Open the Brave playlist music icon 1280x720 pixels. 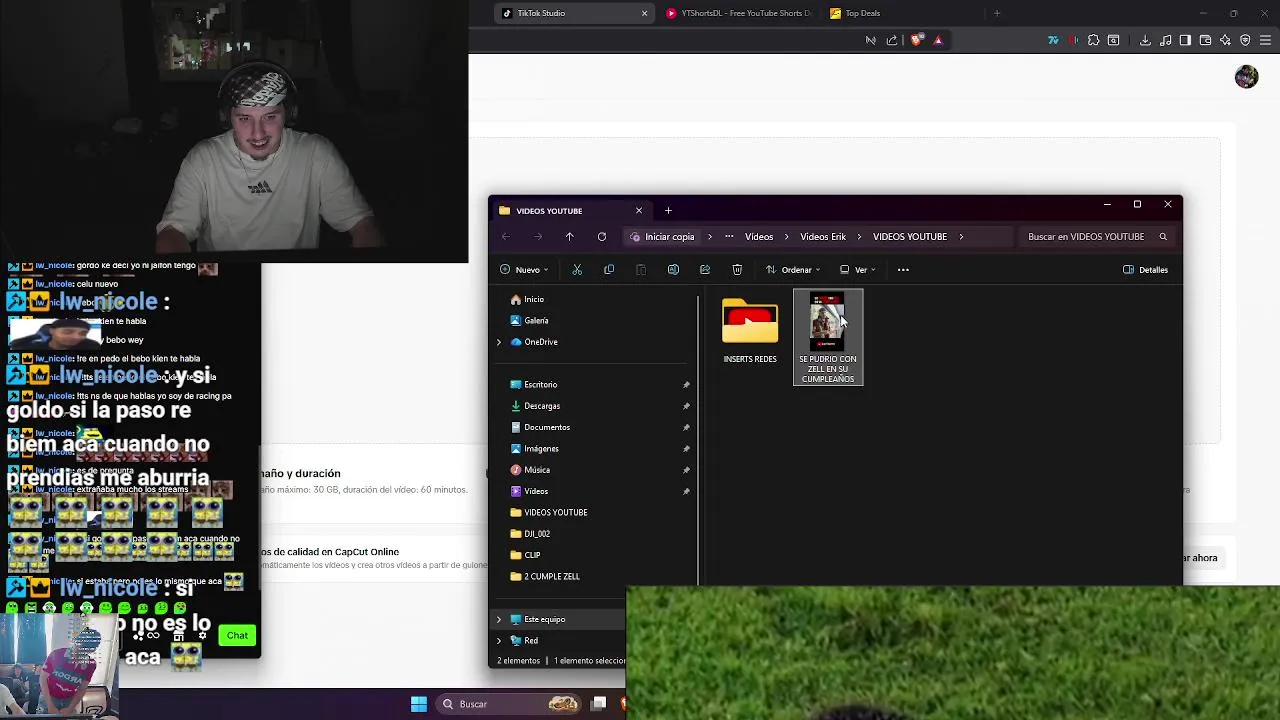1165,40
